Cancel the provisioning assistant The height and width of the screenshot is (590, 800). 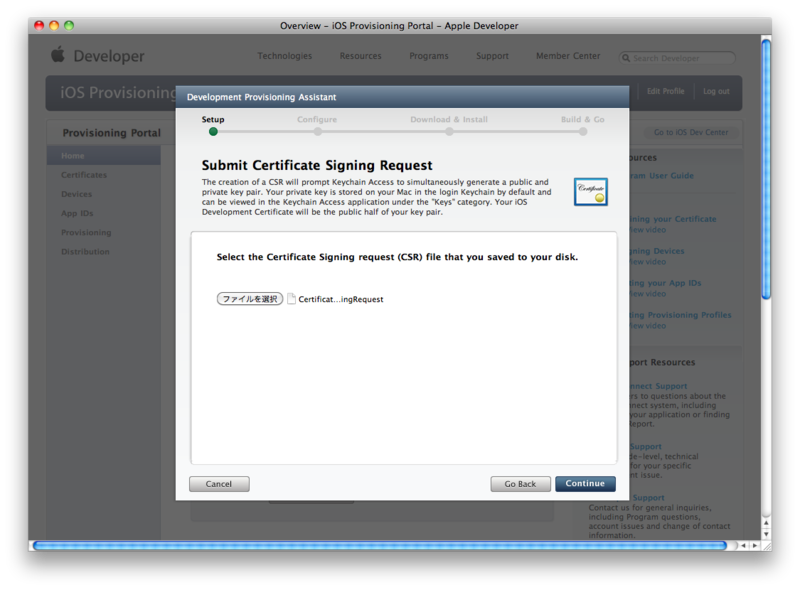coord(219,483)
